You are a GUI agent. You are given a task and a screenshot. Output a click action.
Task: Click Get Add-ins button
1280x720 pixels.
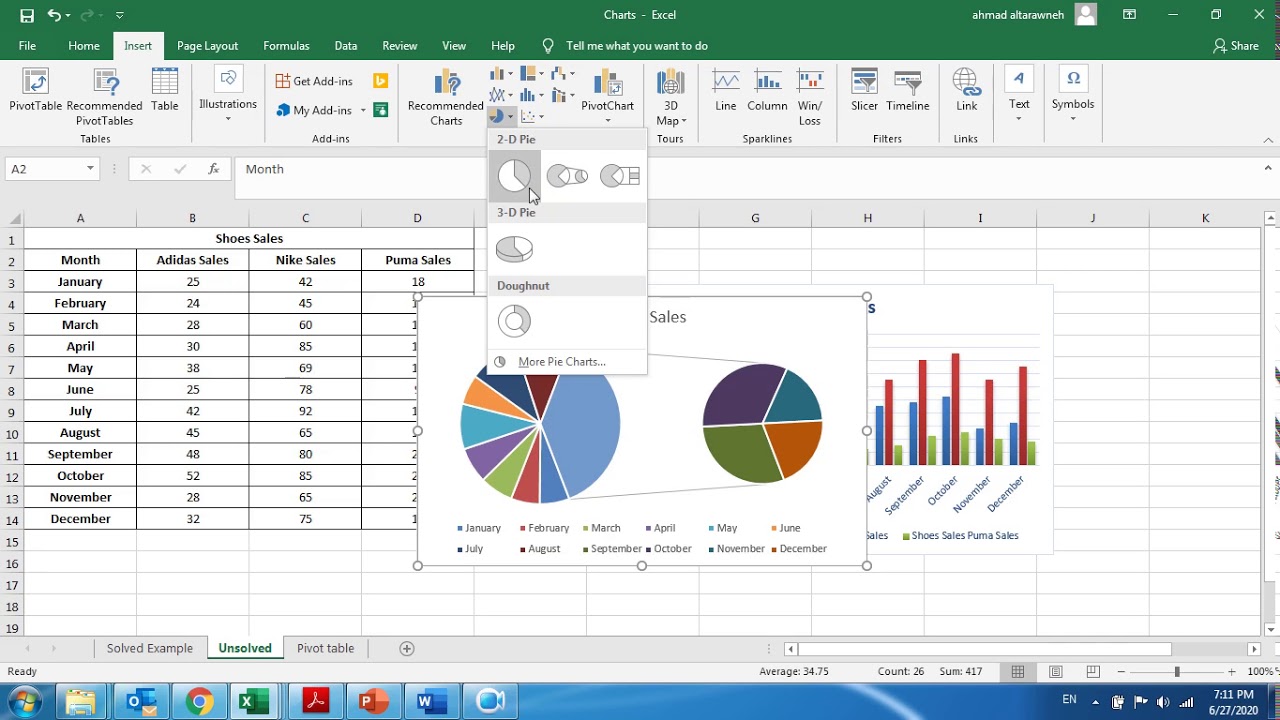coord(316,81)
